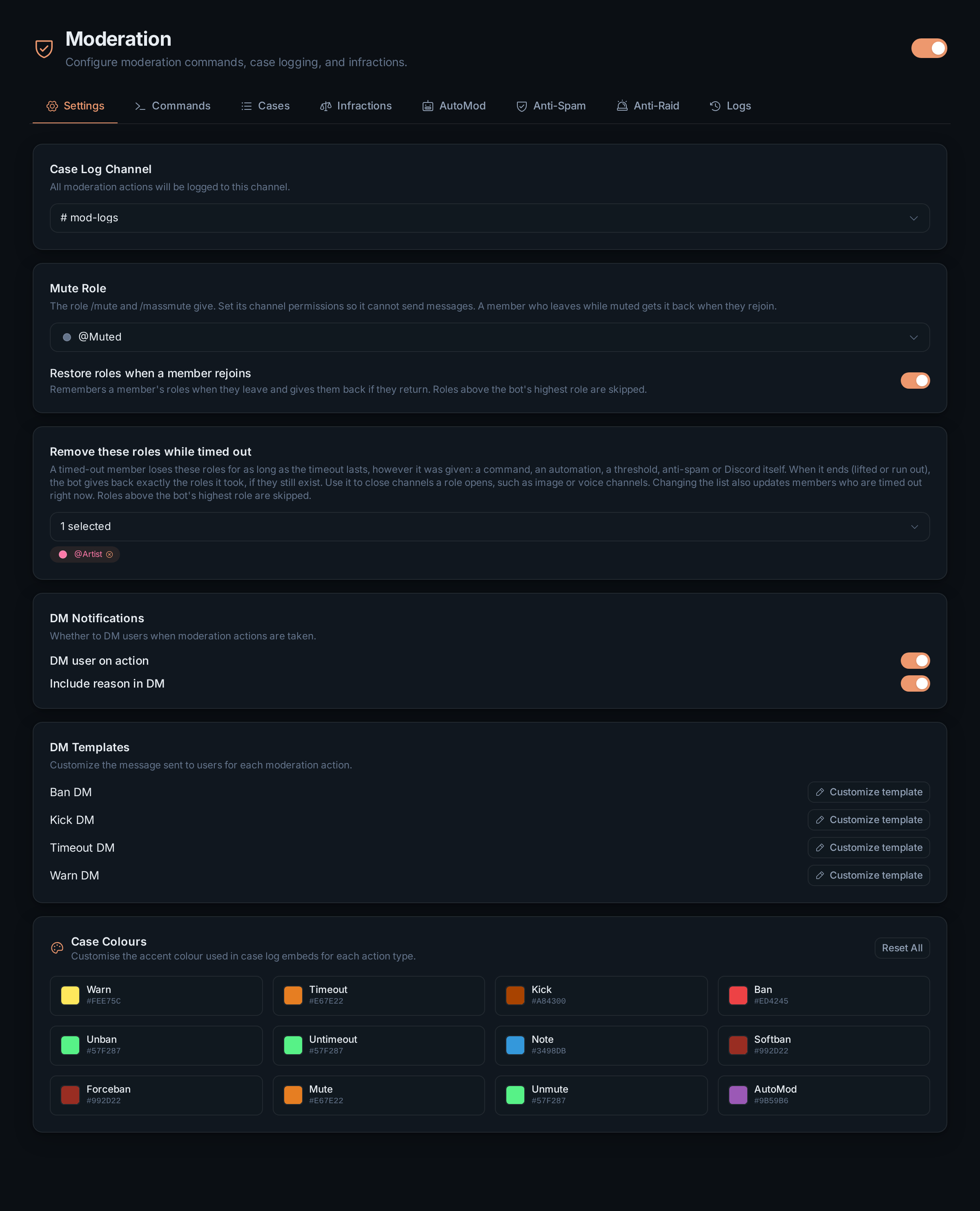Click the Softban #992D22 hex value

(771, 1051)
